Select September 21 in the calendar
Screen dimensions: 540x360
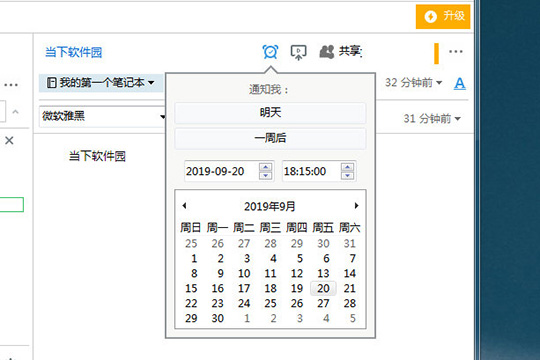[350, 288]
